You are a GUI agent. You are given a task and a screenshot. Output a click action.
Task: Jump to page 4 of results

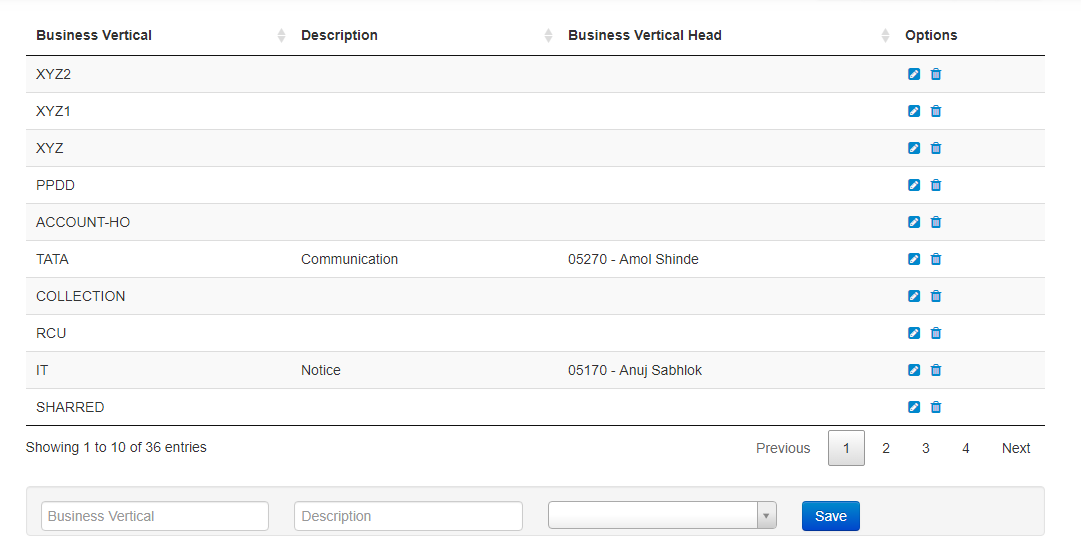tap(966, 448)
